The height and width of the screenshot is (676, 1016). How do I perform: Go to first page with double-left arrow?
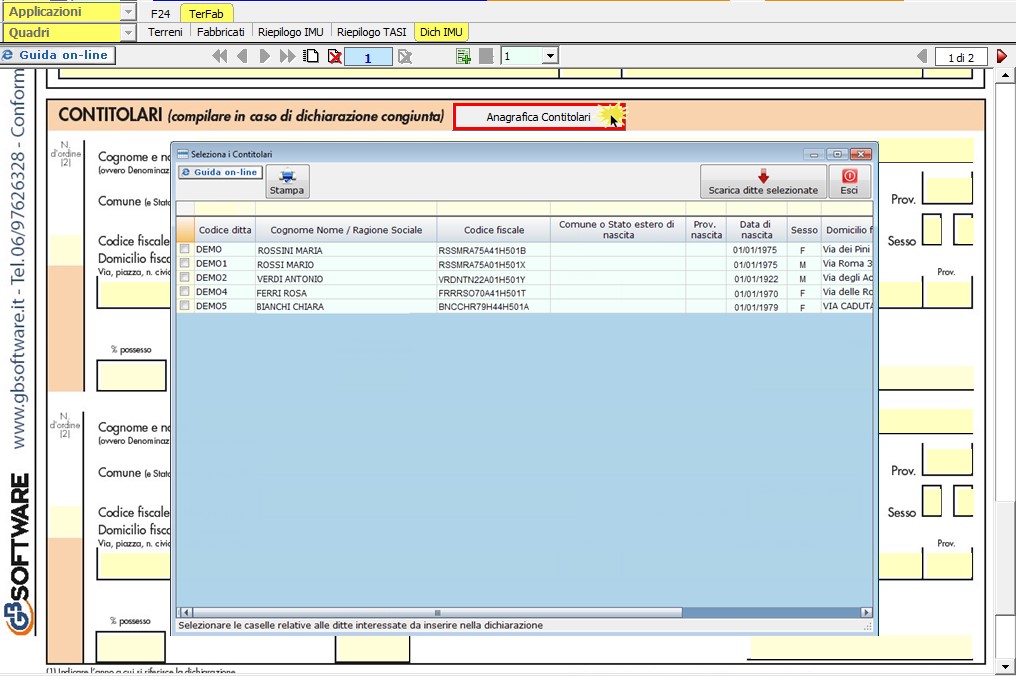[220, 56]
